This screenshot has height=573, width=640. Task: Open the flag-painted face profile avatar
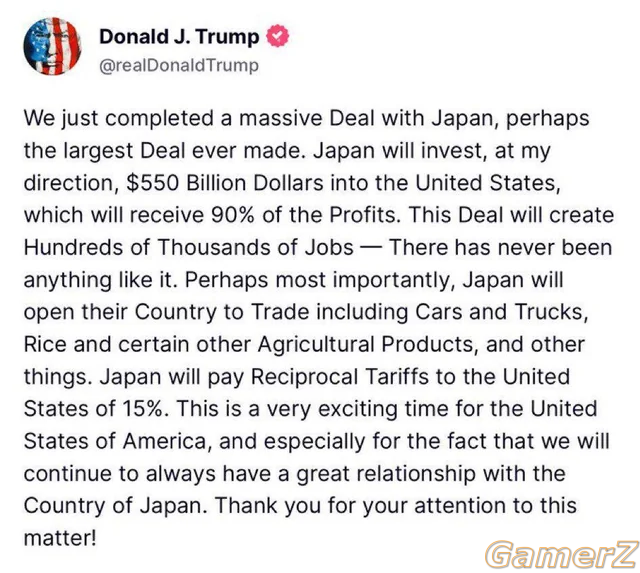(x=52, y=46)
